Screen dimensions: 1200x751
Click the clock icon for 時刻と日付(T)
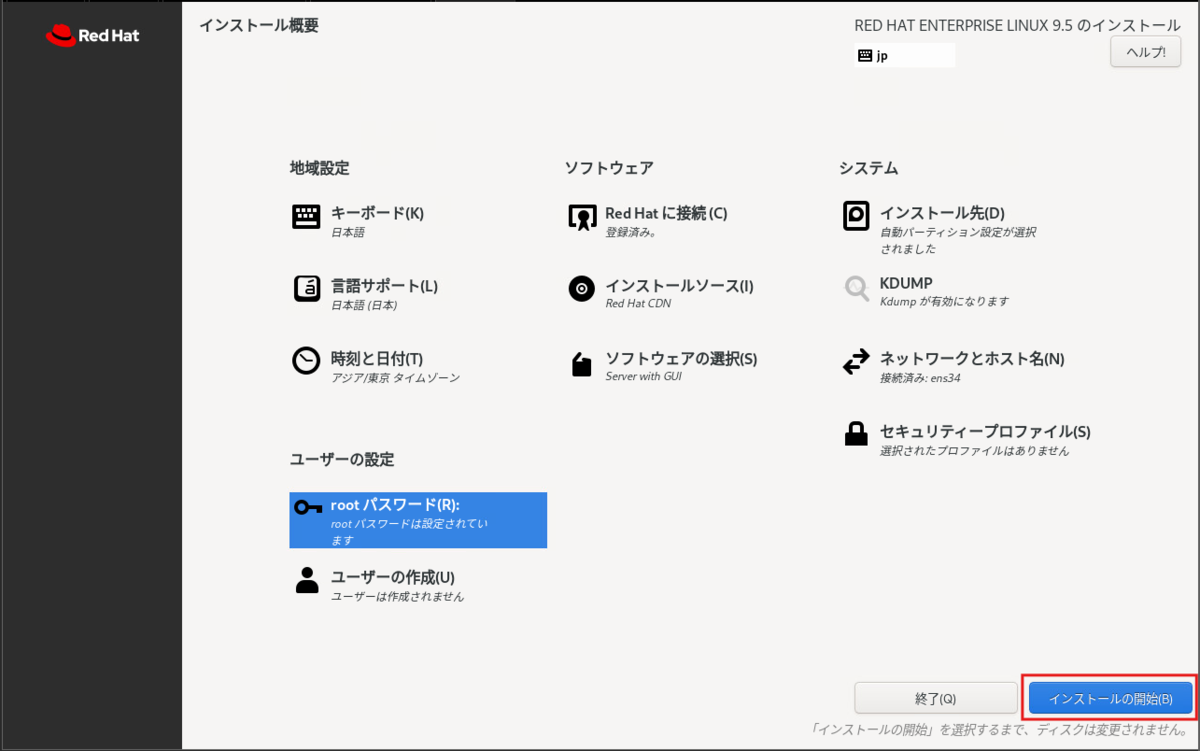coord(306,361)
